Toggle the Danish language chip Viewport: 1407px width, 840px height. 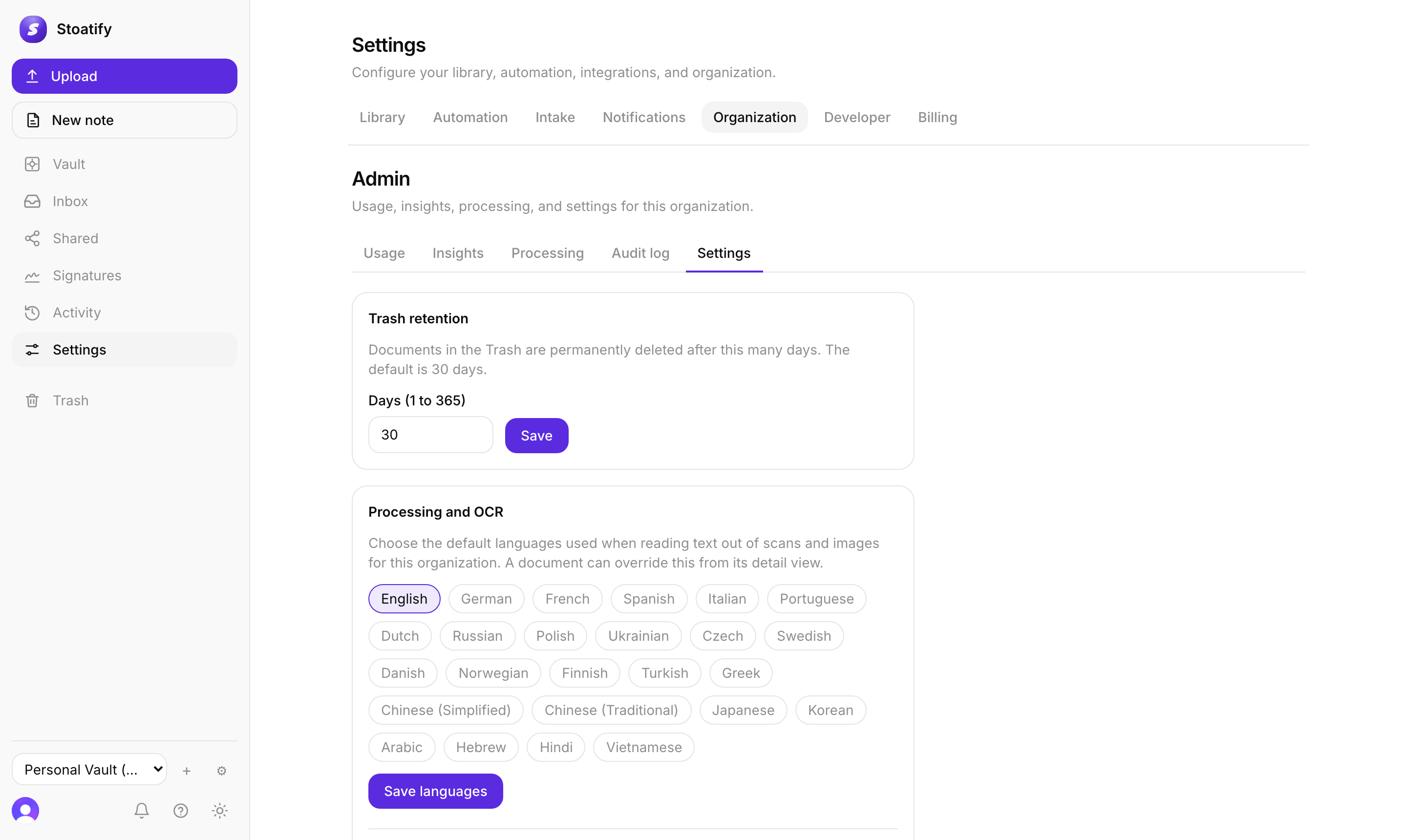[x=403, y=673]
